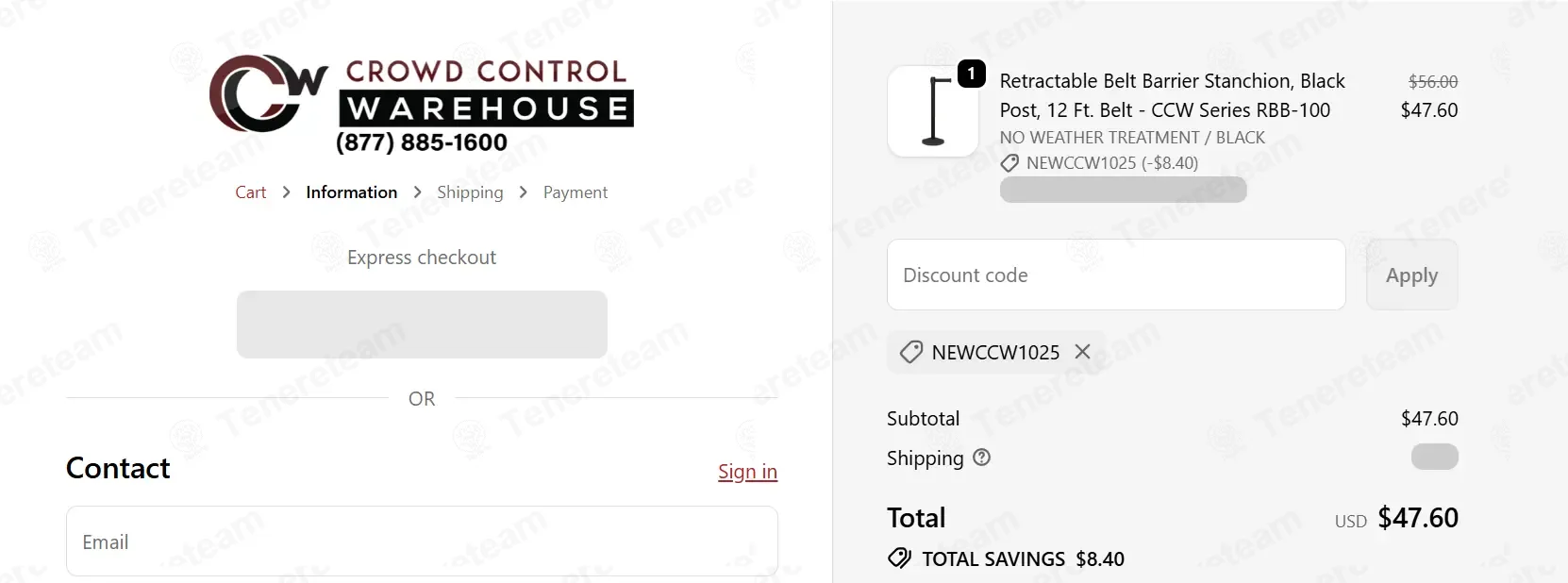Screen dimensions: 1568x583
Task: Select the Shipping breadcrumb step
Action: click(x=470, y=192)
